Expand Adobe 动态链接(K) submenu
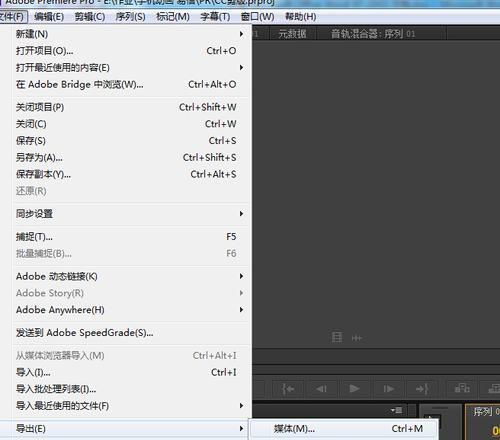The width and height of the screenshot is (500, 440). point(130,276)
